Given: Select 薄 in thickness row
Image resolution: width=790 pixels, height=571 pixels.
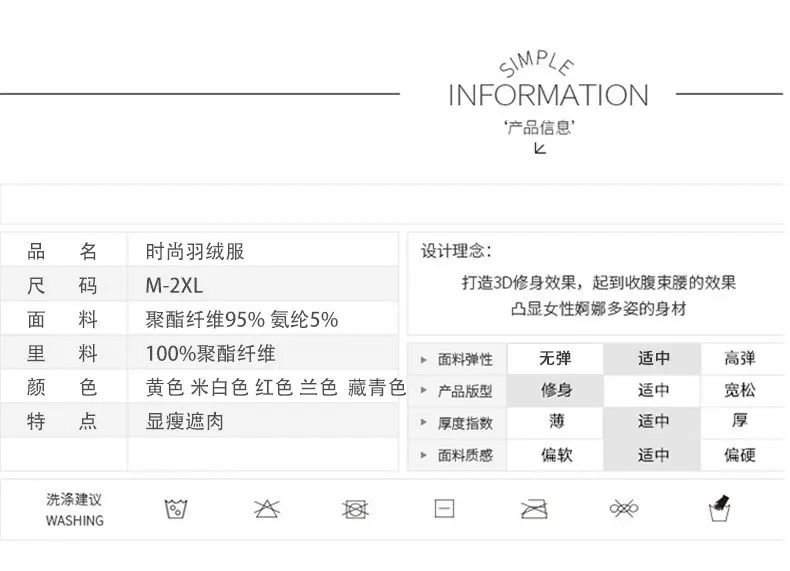Looking at the screenshot, I should click(x=556, y=421).
